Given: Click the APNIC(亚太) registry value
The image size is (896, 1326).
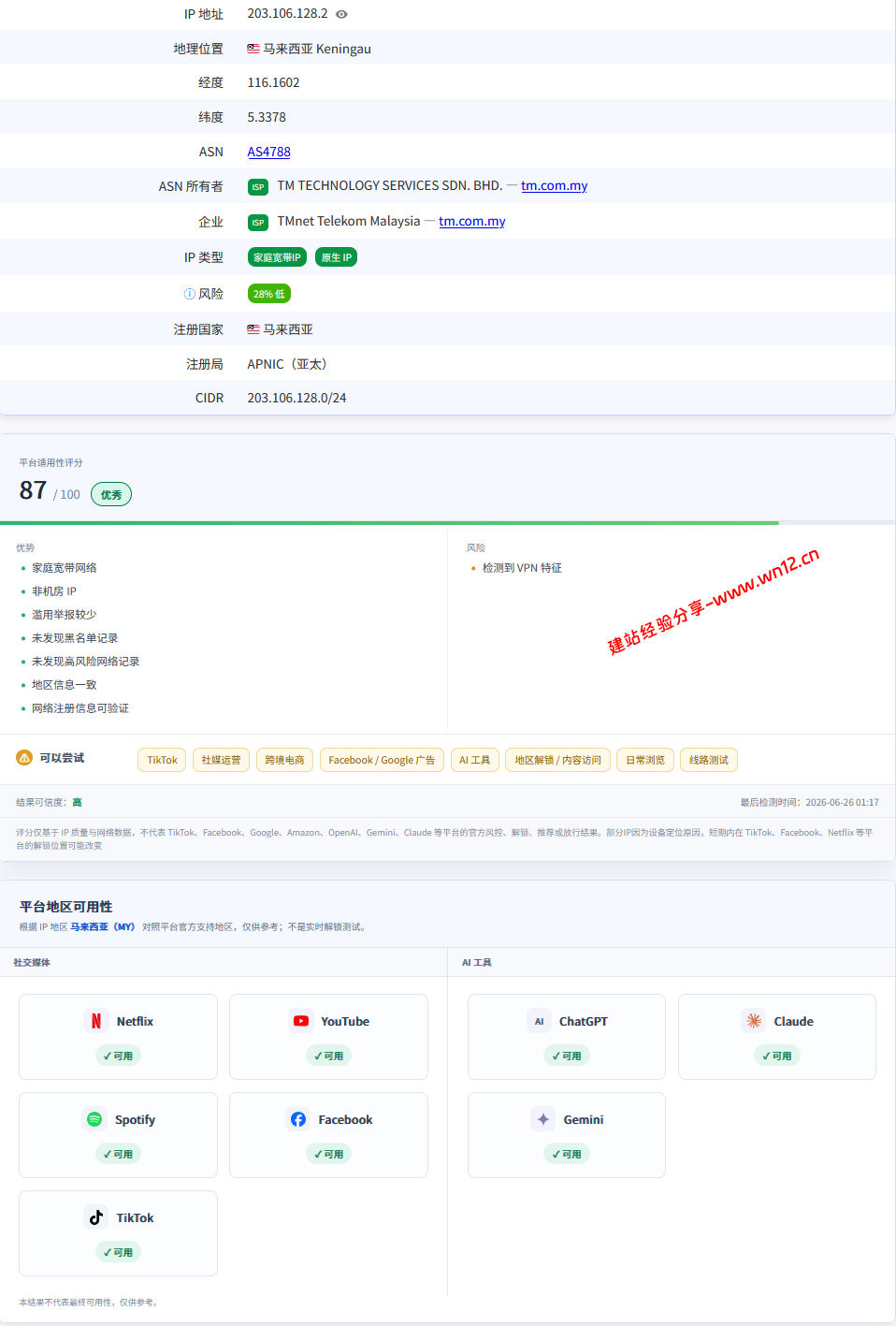Looking at the screenshot, I should (287, 364).
